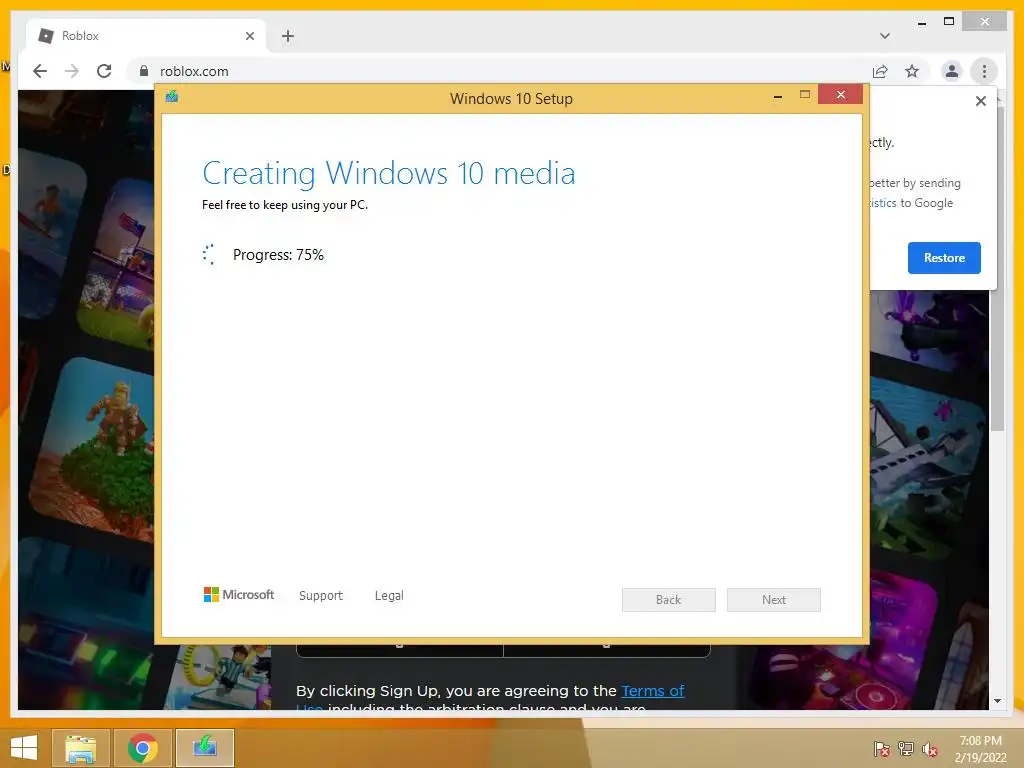Image resolution: width=1024 pixels, height=768 pixels.
Task: Reload the Roblox page
Action: click(x=104, y=71)
